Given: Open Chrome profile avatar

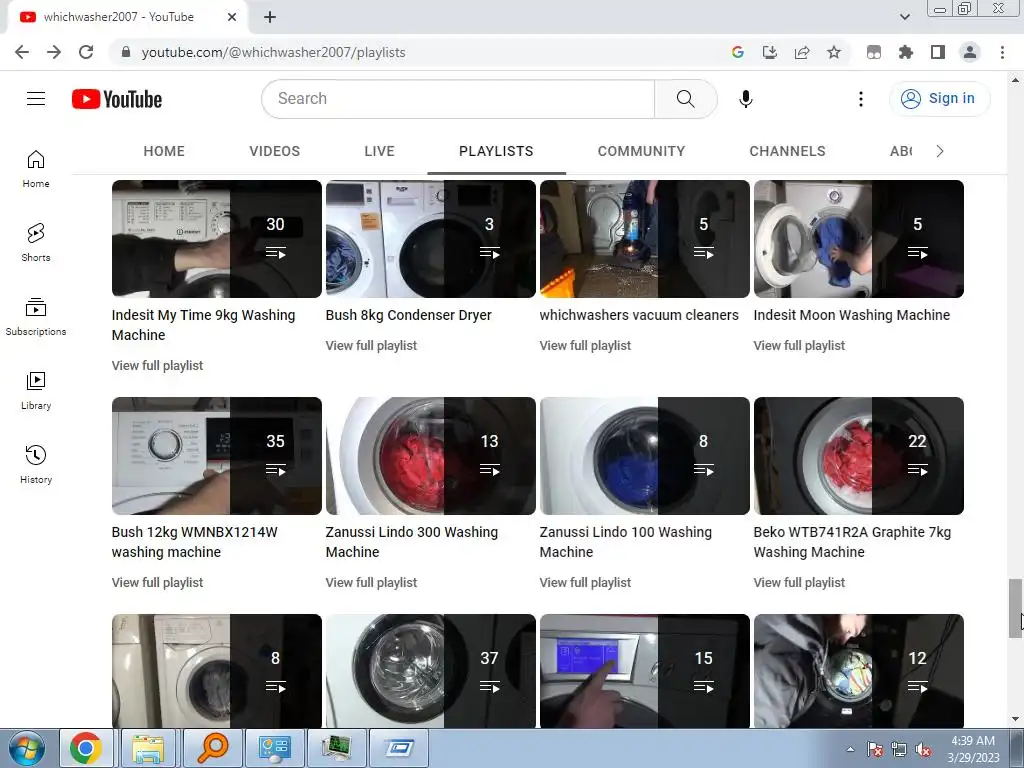Looking at the screenshot, I should 970,52.
